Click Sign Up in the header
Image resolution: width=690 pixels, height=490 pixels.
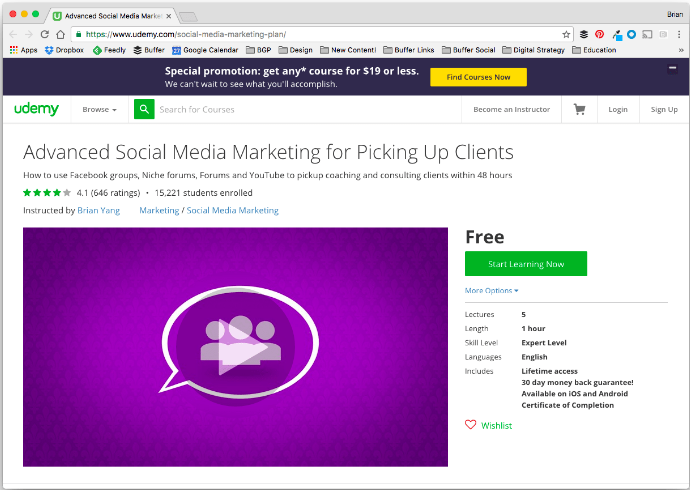point(664,110)
